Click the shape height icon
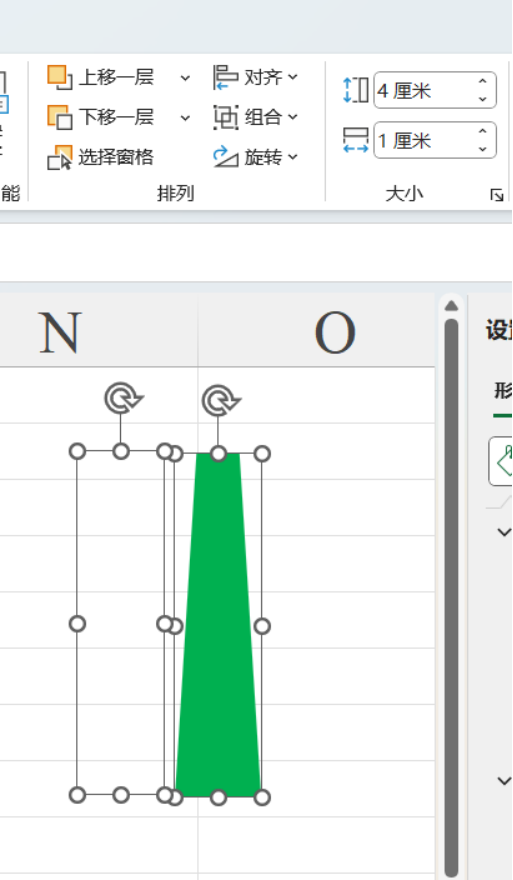Image resolution: width=513 pixels, height=880 pixels. (355, 90)
